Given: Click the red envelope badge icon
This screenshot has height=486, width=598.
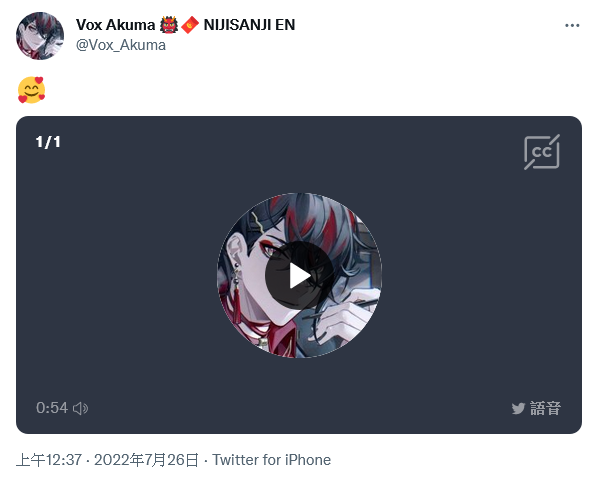Looking at the screenshot, I should (190, 25).
